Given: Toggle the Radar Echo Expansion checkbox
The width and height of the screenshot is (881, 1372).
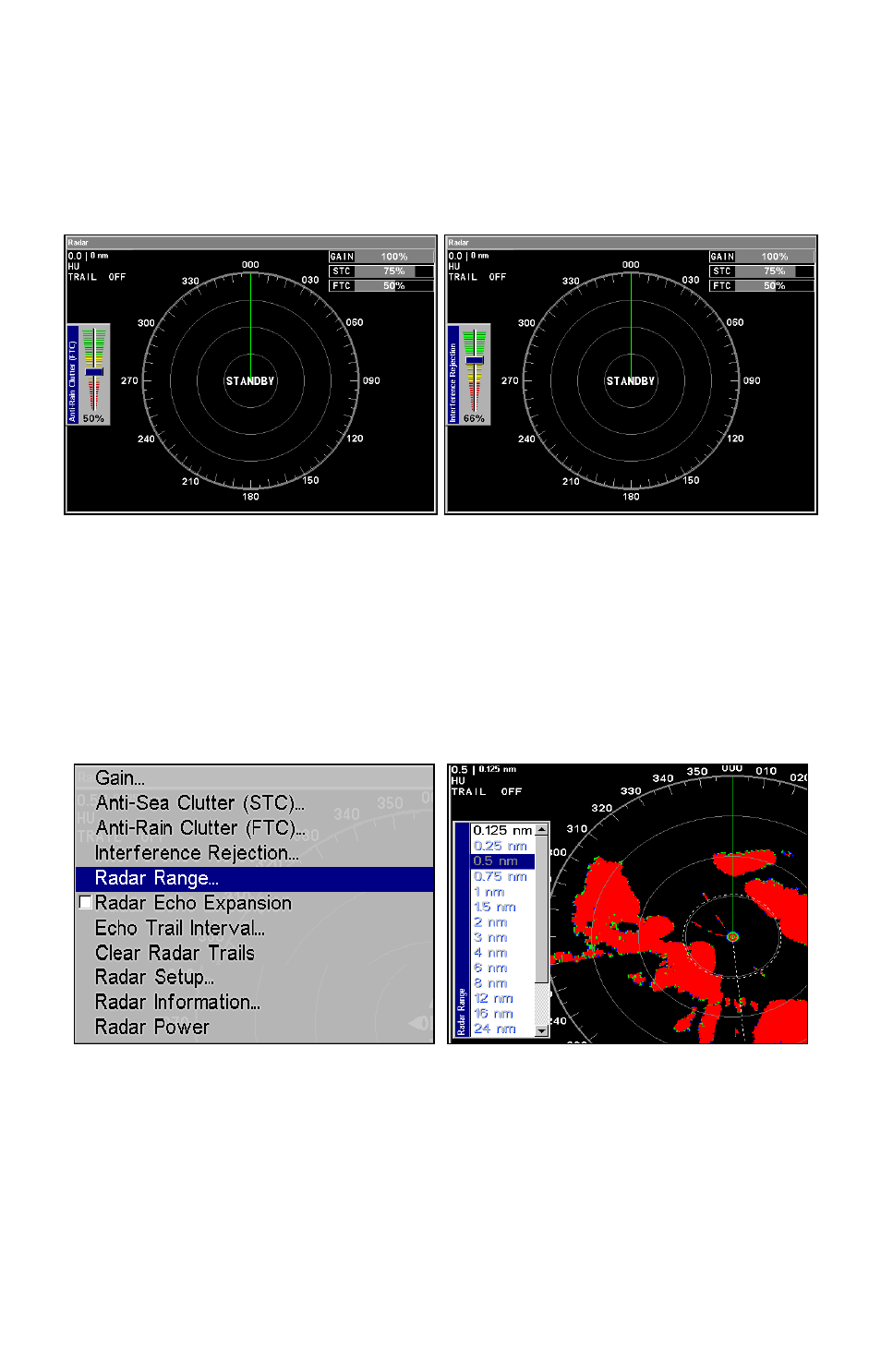Looking at the screenshot, I should [x=86, y=903].
